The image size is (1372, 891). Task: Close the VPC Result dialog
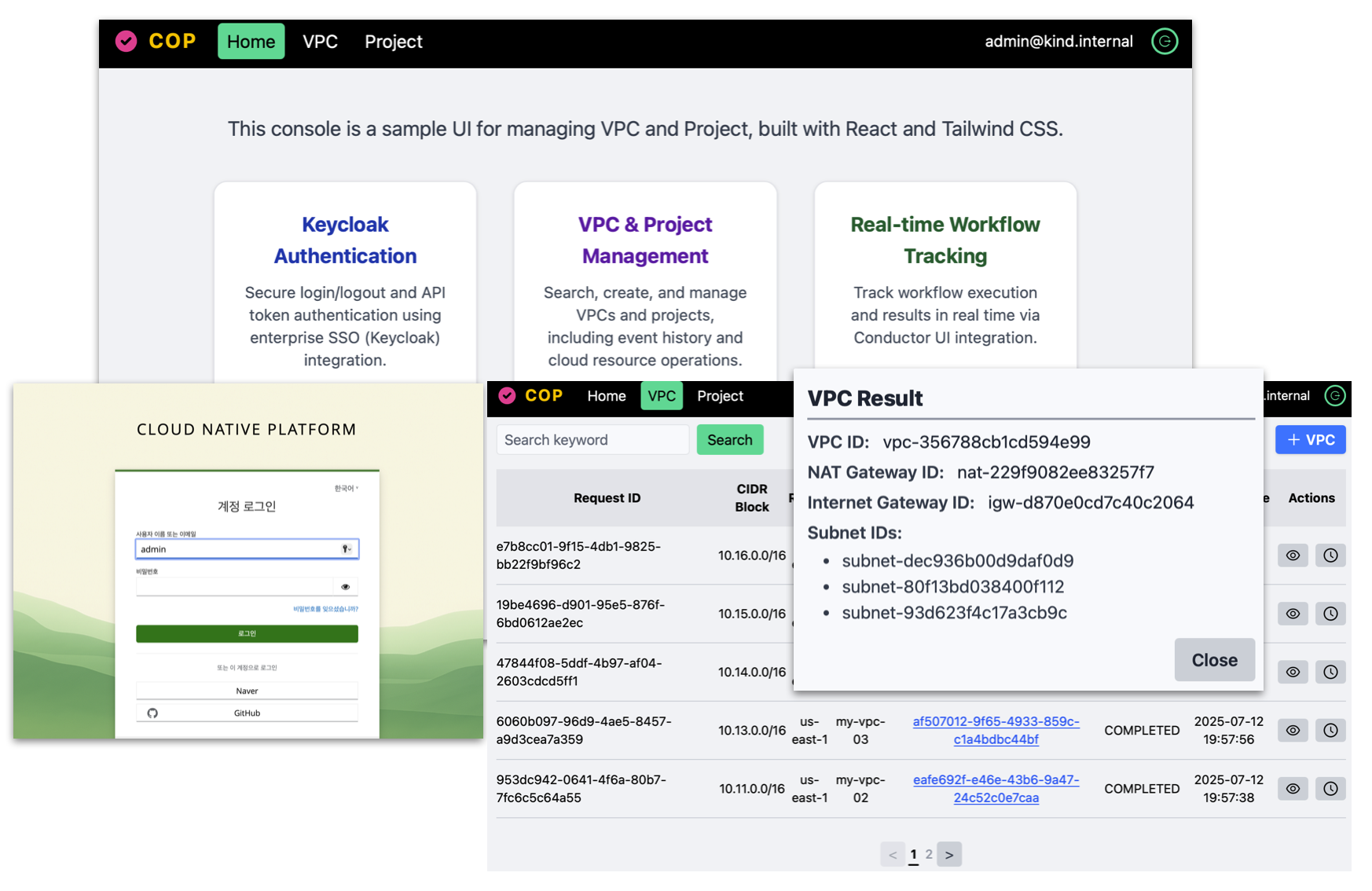tap(1214, 660)
